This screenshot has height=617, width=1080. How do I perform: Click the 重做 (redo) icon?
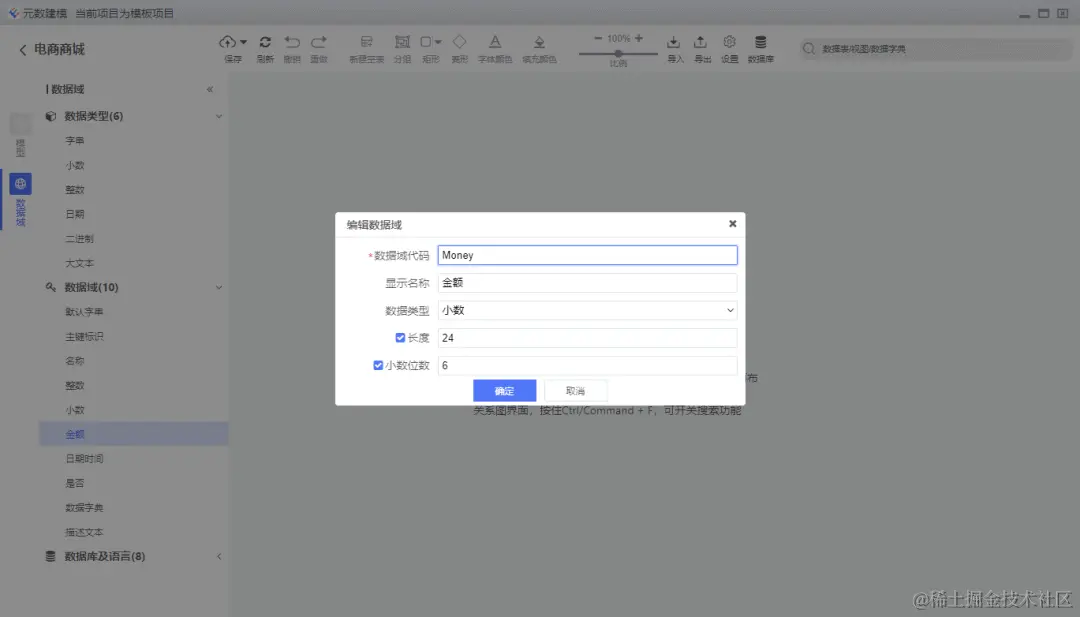point(319,42)
